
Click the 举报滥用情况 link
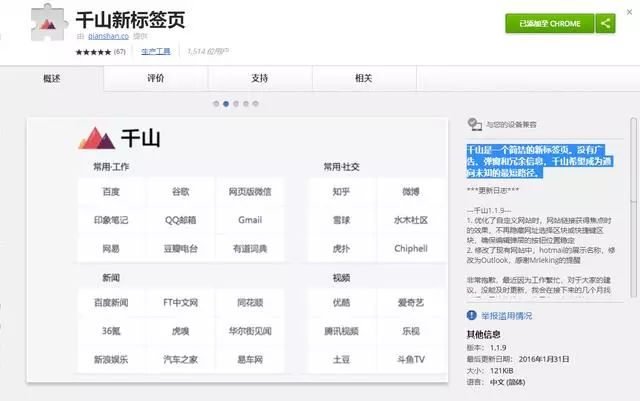click(x=512, y=314)
